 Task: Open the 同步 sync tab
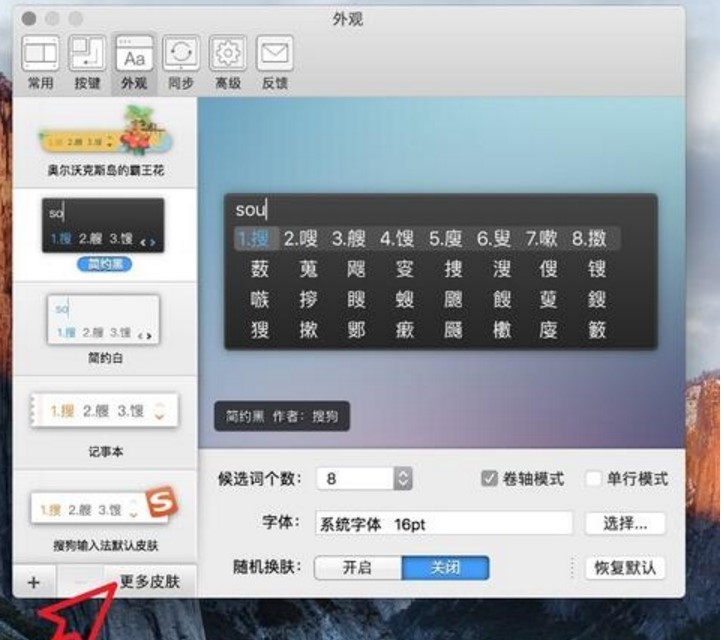click(x=181, y=62)
